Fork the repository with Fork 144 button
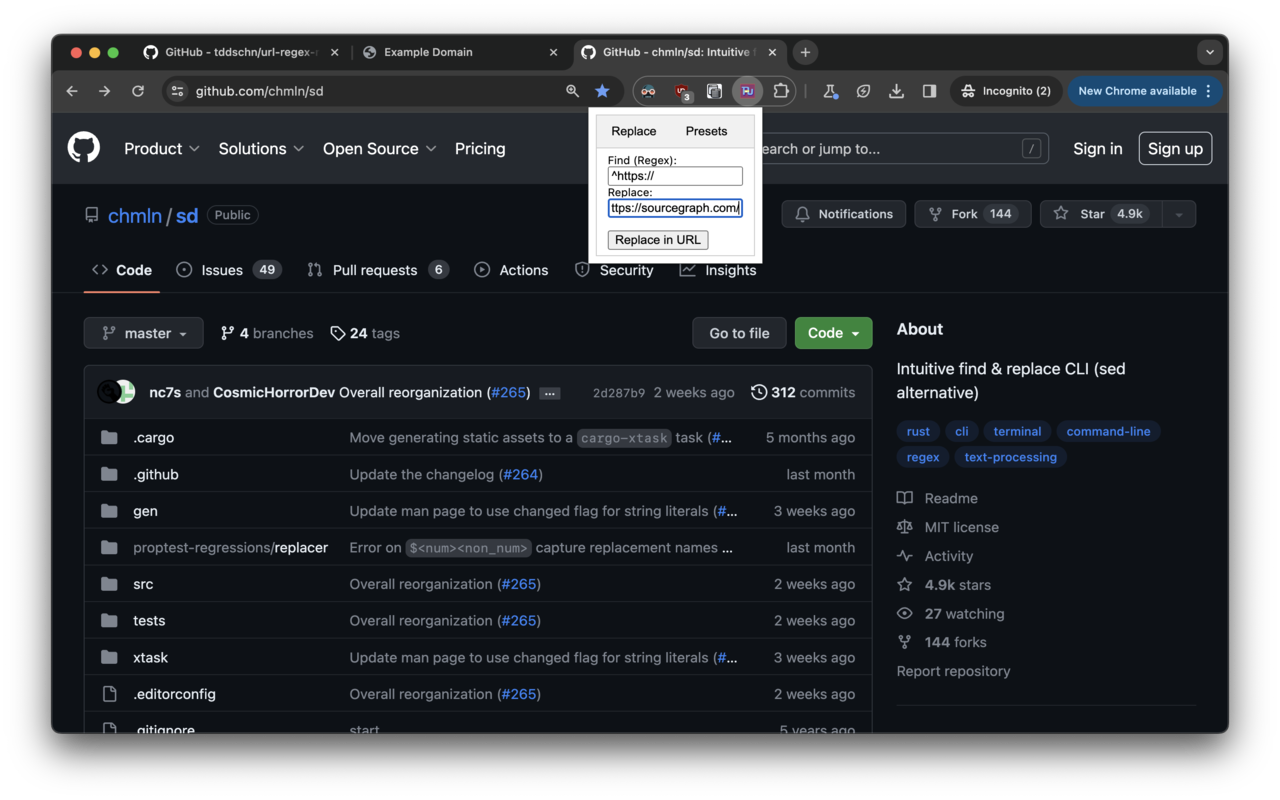Viewport: 1280px width, 800px height. [972, 214]
